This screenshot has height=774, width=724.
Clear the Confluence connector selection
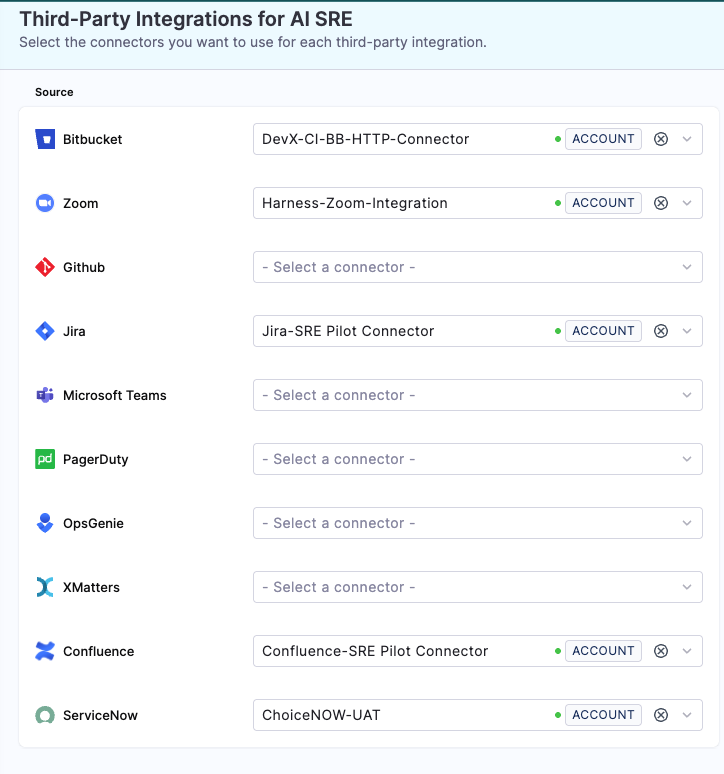pos(661,651)
